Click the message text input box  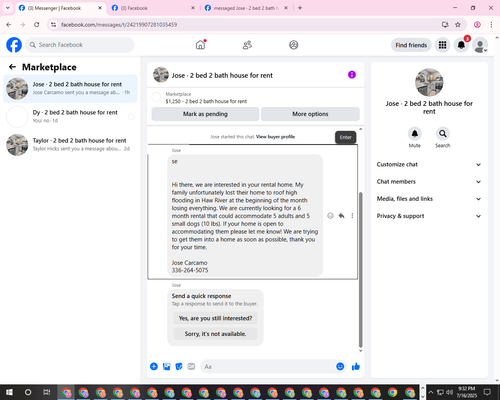(268, 367)
